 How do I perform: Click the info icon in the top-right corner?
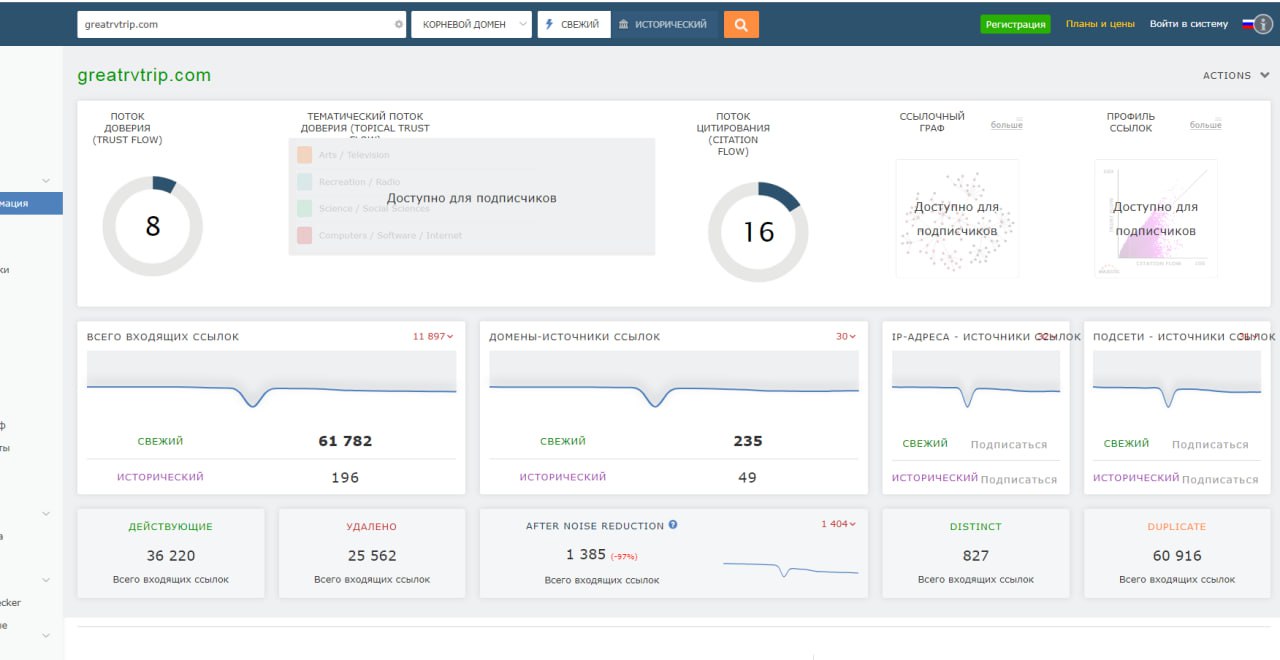[x=1264, y=25]
